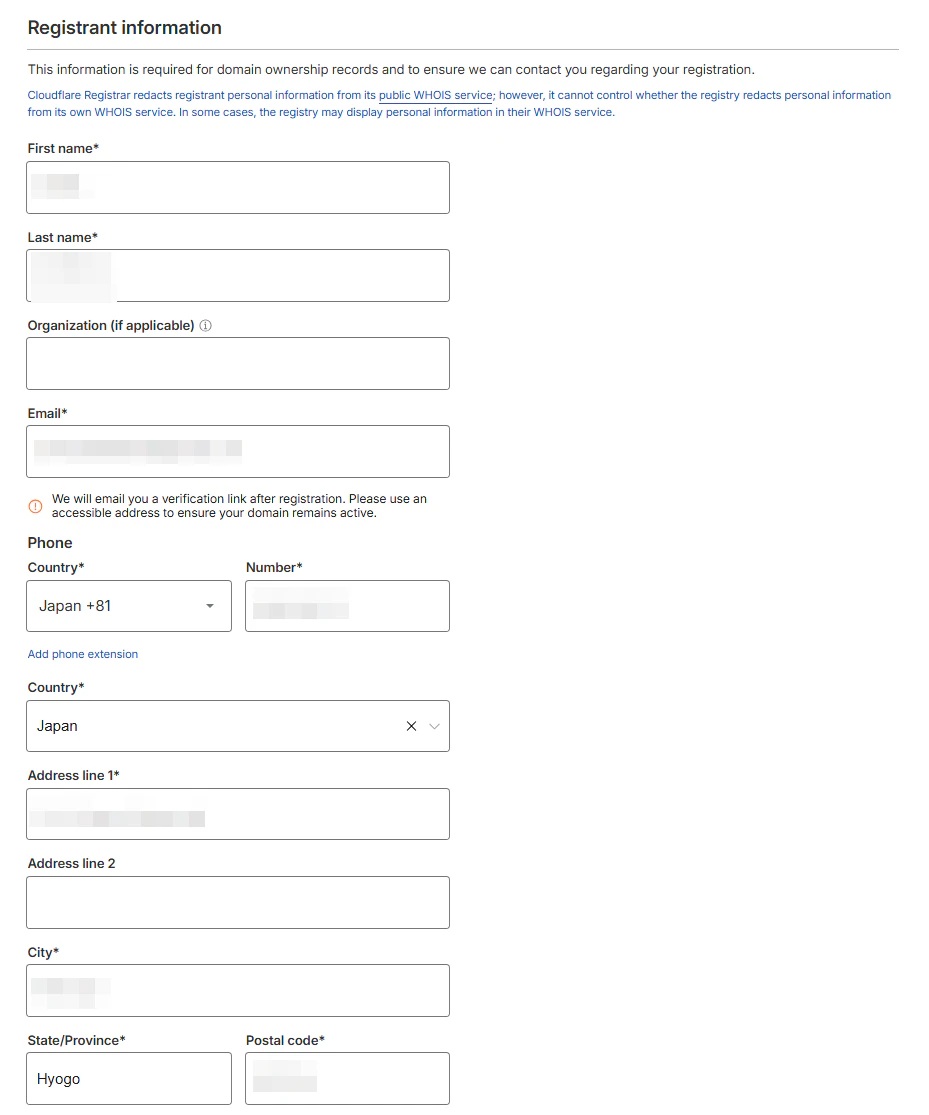
Task: Click the Japan text in address Country box
Action: pyautogui.click(x=57, y=726)
